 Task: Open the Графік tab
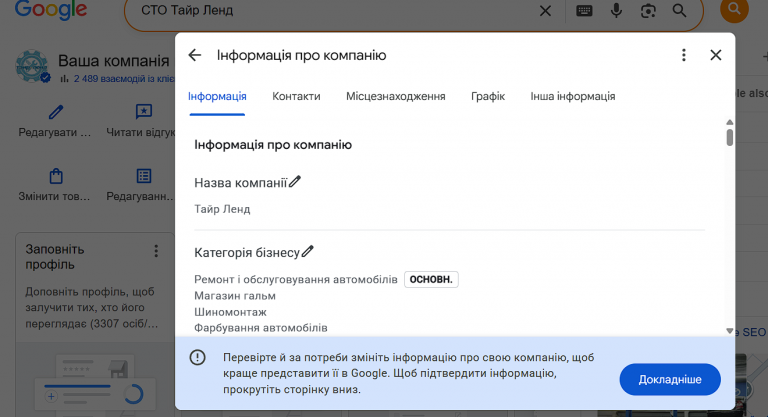click(488, 97)
